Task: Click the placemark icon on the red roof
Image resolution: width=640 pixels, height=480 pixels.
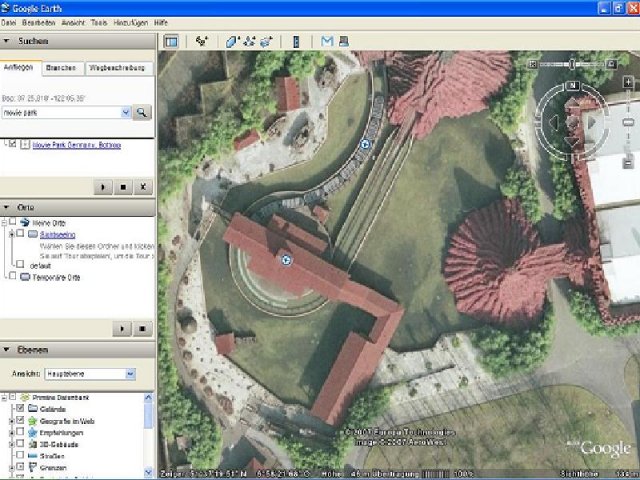Action: (x=286, y=260)
